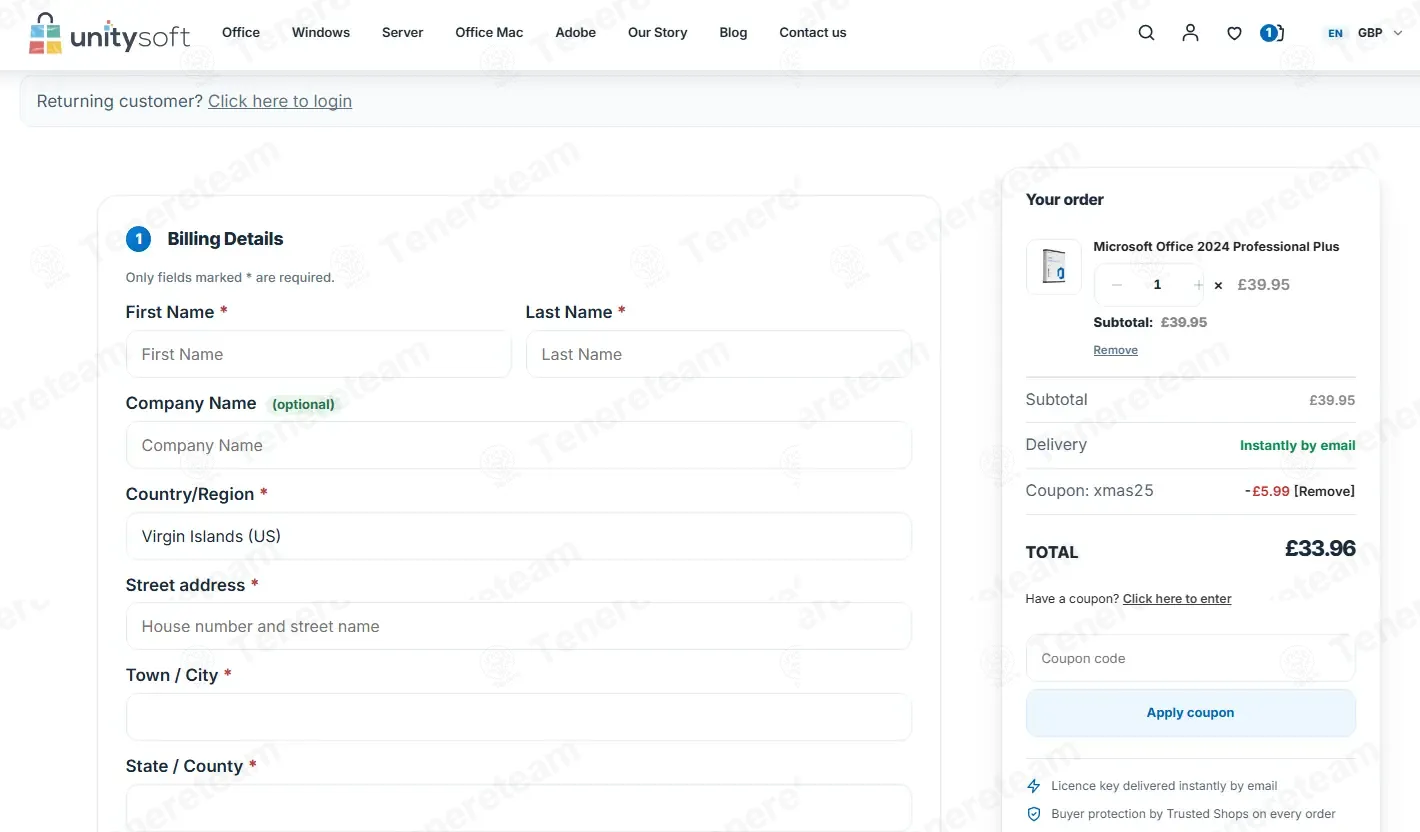Open the wishlist heart icon
Screen dimensions: 1420x832
(1234, 33)
